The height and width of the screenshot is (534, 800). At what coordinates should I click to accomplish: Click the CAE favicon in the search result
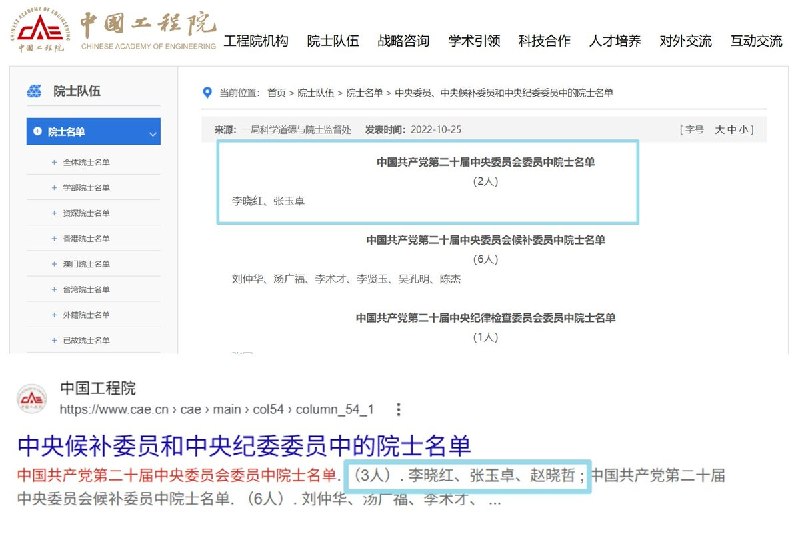pyautogui.click(x=32, y=399)
